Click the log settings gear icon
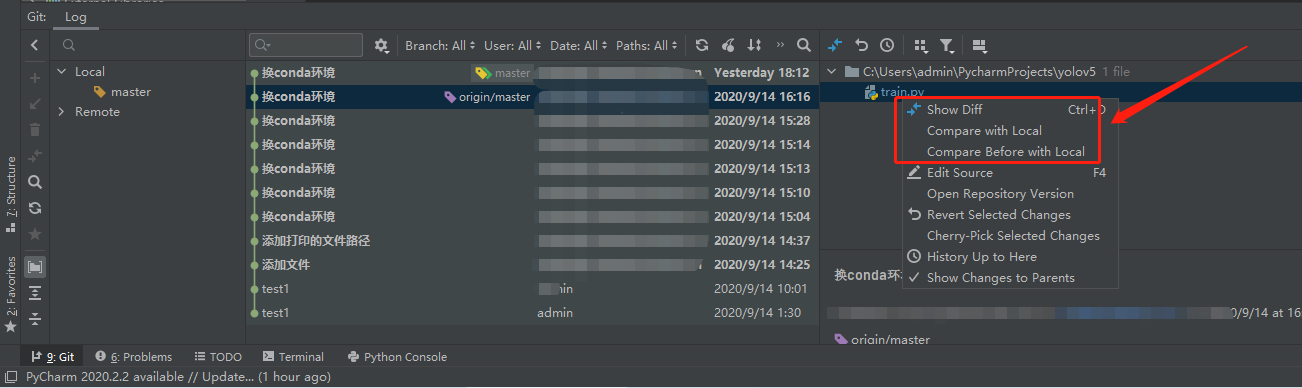Viewport: 1302px width, 388px height. point(381,46)
